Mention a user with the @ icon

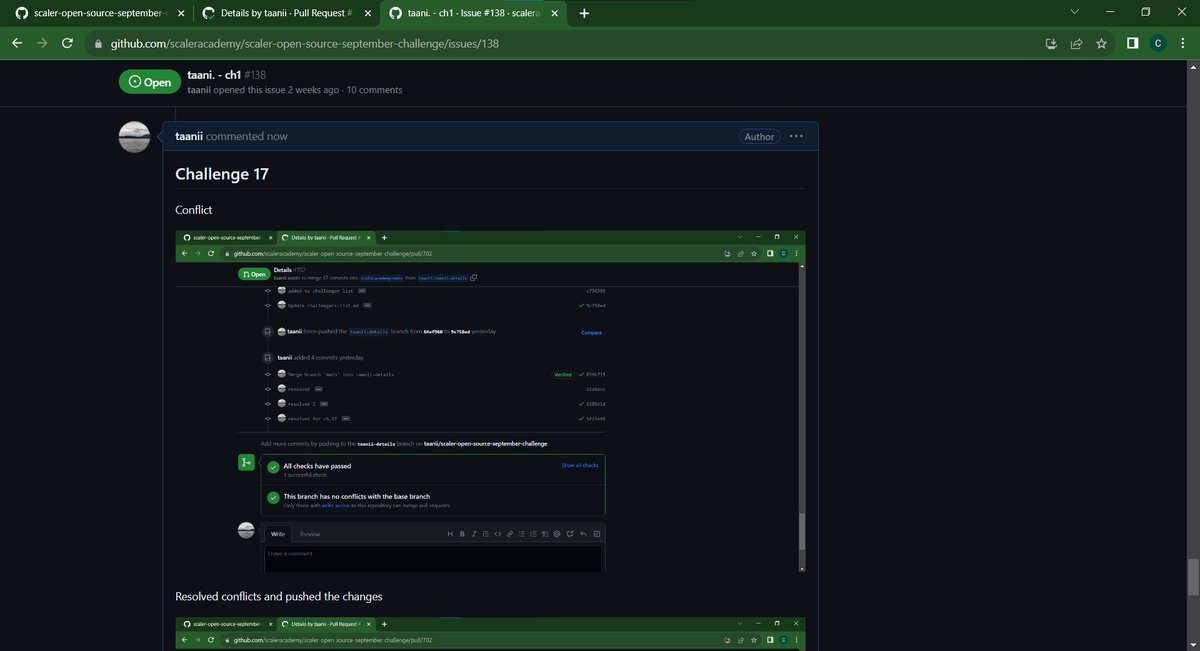pos(556,533)
